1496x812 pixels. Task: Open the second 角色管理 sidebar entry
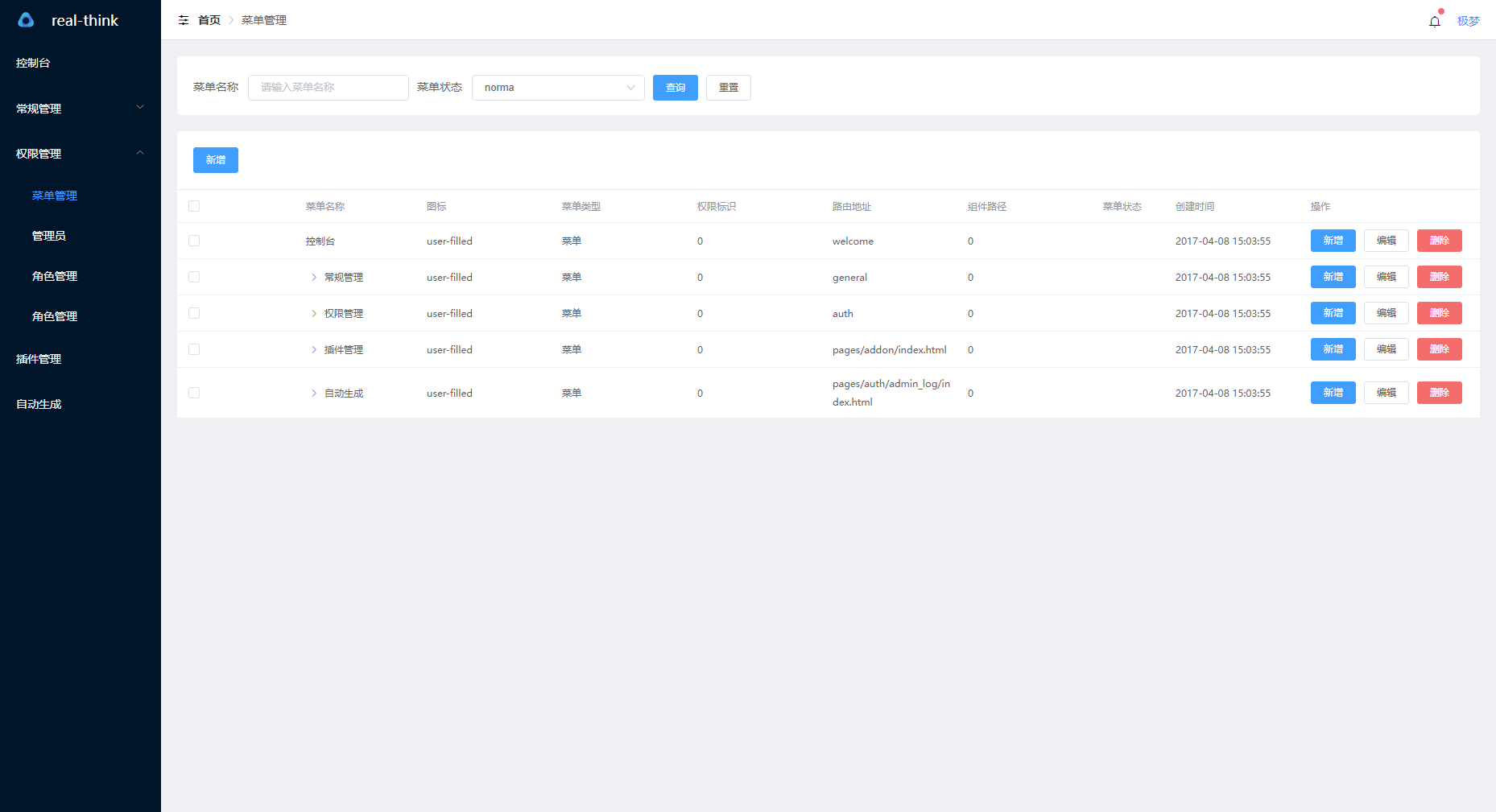(x=81, y=316)
